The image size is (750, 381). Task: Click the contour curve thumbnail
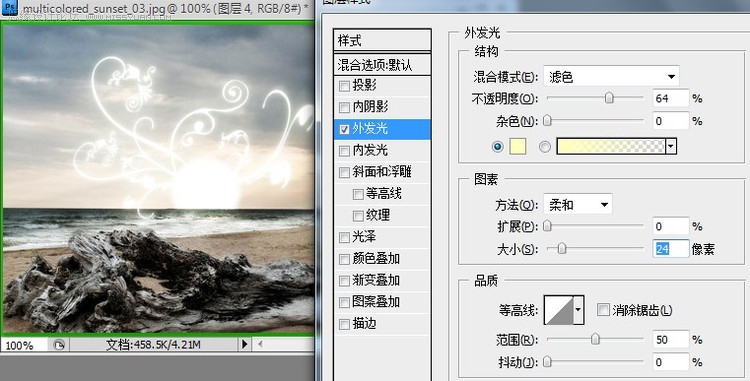pyautogui.click(x=560, y=310)
